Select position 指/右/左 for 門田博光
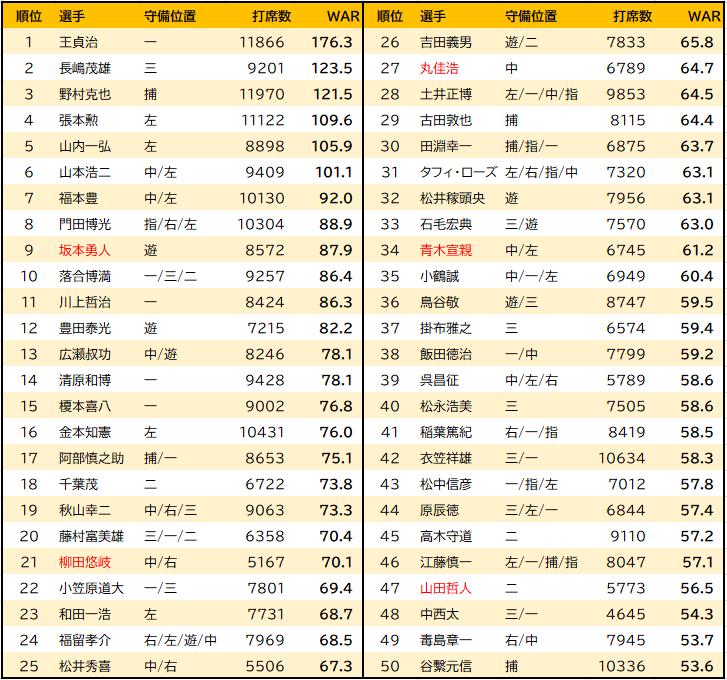Viewport: 727px width, 680px height. click(x=170, y=224)
